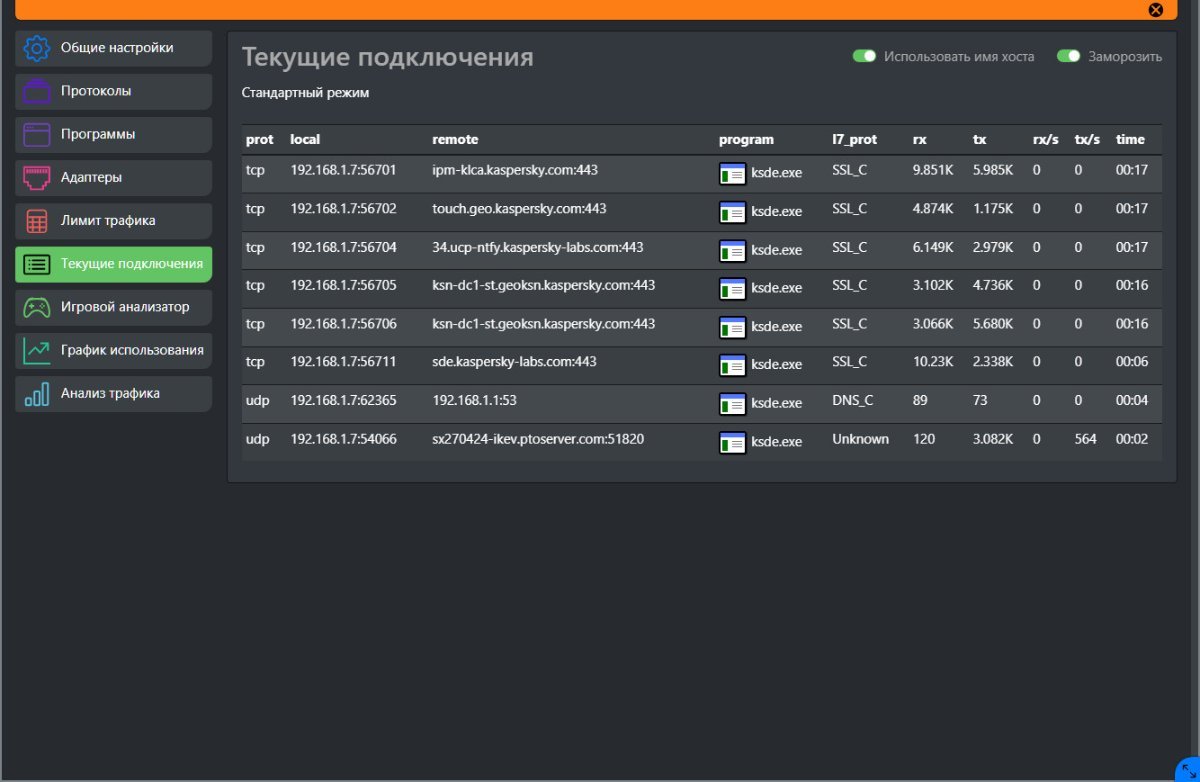Click ksde.exe icon in the DNS_C row
Screen dimensions: 1200x782
[732, 404]
